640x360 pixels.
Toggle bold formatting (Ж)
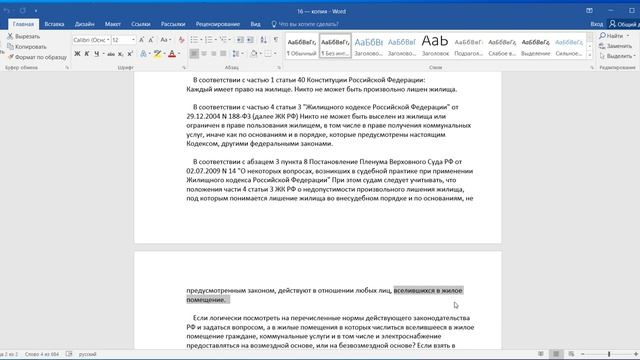coord(77,53)
